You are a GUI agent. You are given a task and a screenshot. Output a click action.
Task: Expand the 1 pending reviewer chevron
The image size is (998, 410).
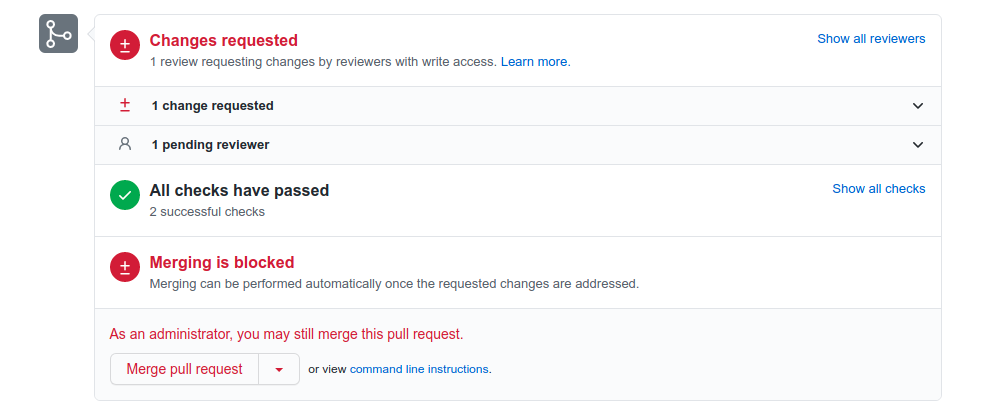pyautogui.click(x=918, y=145)
